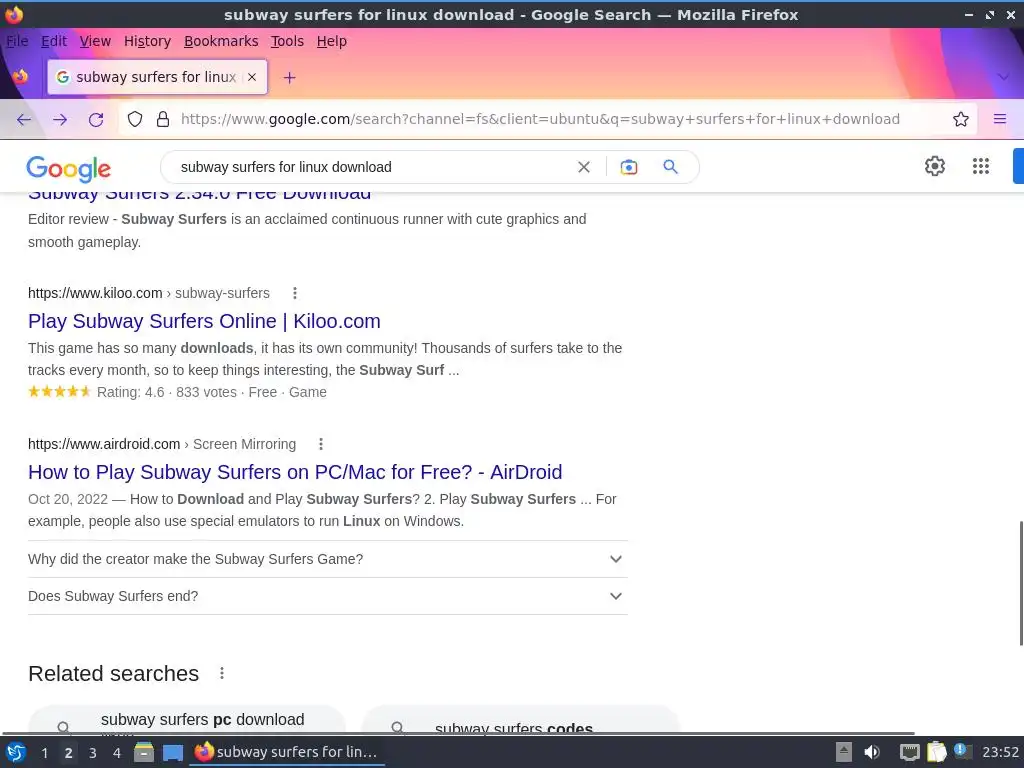Click the padlock site security icon
The width and height of the screenshot is (1024, 768).
coord(163,119)
